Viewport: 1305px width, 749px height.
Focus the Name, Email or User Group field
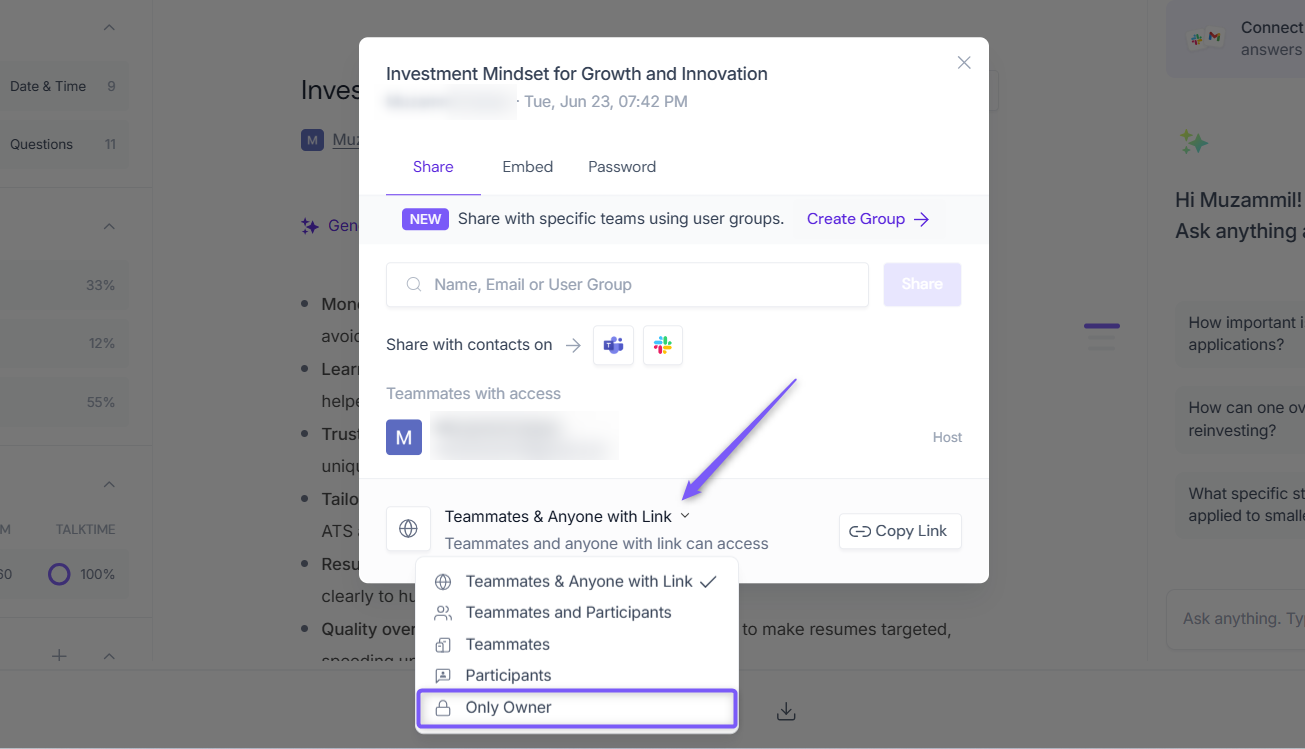(x=627, y=285)
